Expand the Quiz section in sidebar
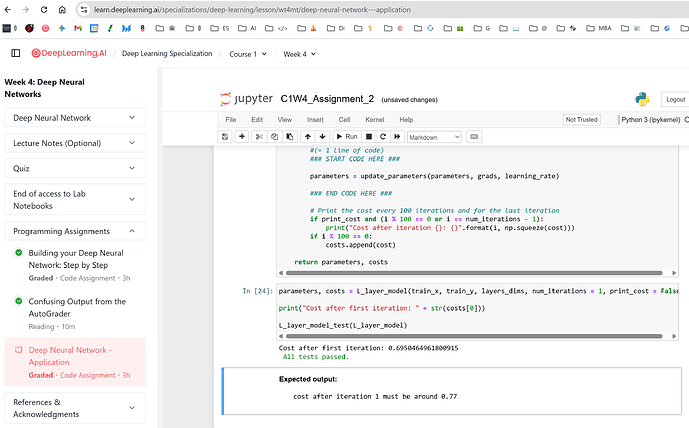 click(x=75, y=168)
